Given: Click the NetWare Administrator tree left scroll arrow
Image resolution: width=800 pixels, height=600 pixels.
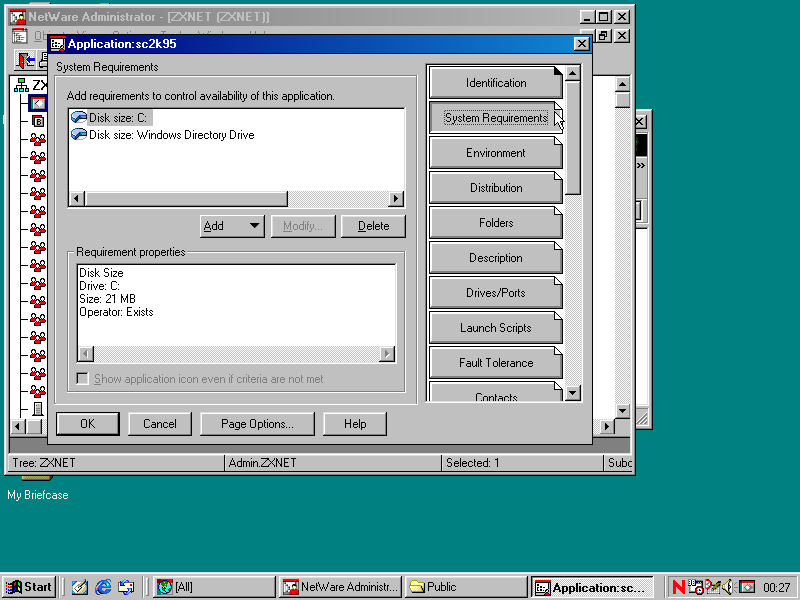Looking at the screenshot, I should point(17,426).
